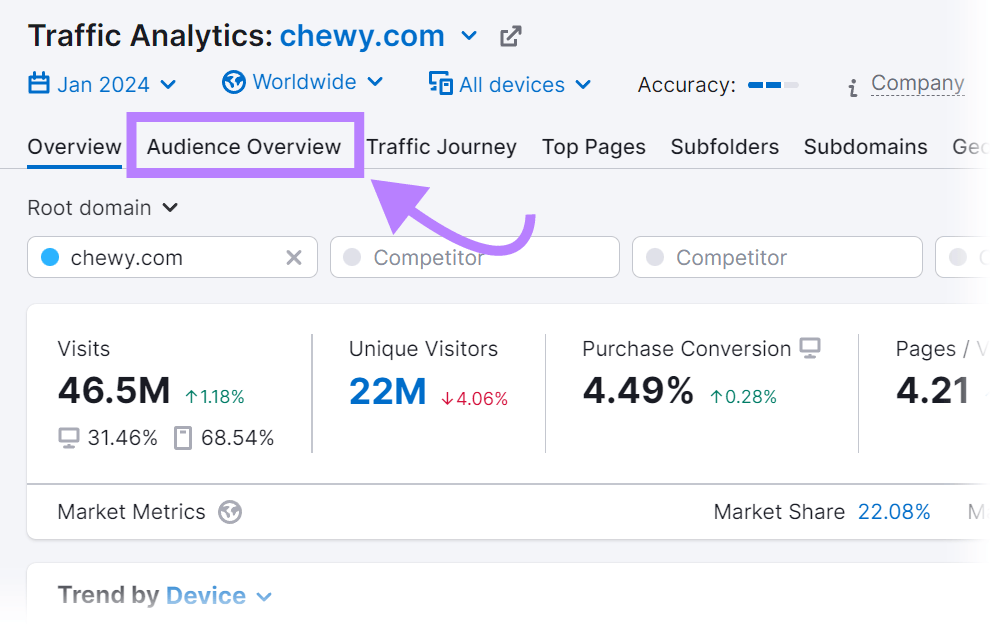The width and height of the screenshot is (992, 629).
Task: Click the Worldwide globe icon
Action: pos(231,82)
